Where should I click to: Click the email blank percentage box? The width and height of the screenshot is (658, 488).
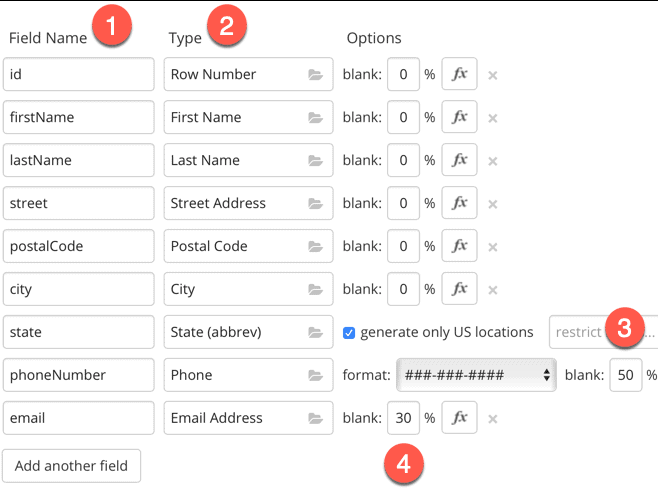[403, 418]
